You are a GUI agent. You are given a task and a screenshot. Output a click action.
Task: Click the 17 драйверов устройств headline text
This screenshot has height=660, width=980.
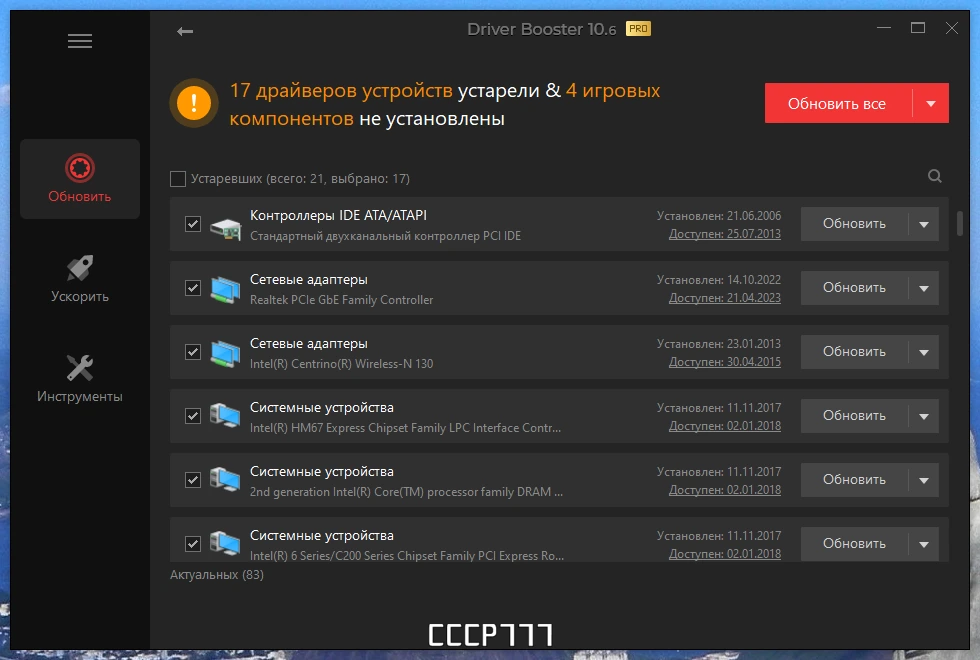[341, 91]
